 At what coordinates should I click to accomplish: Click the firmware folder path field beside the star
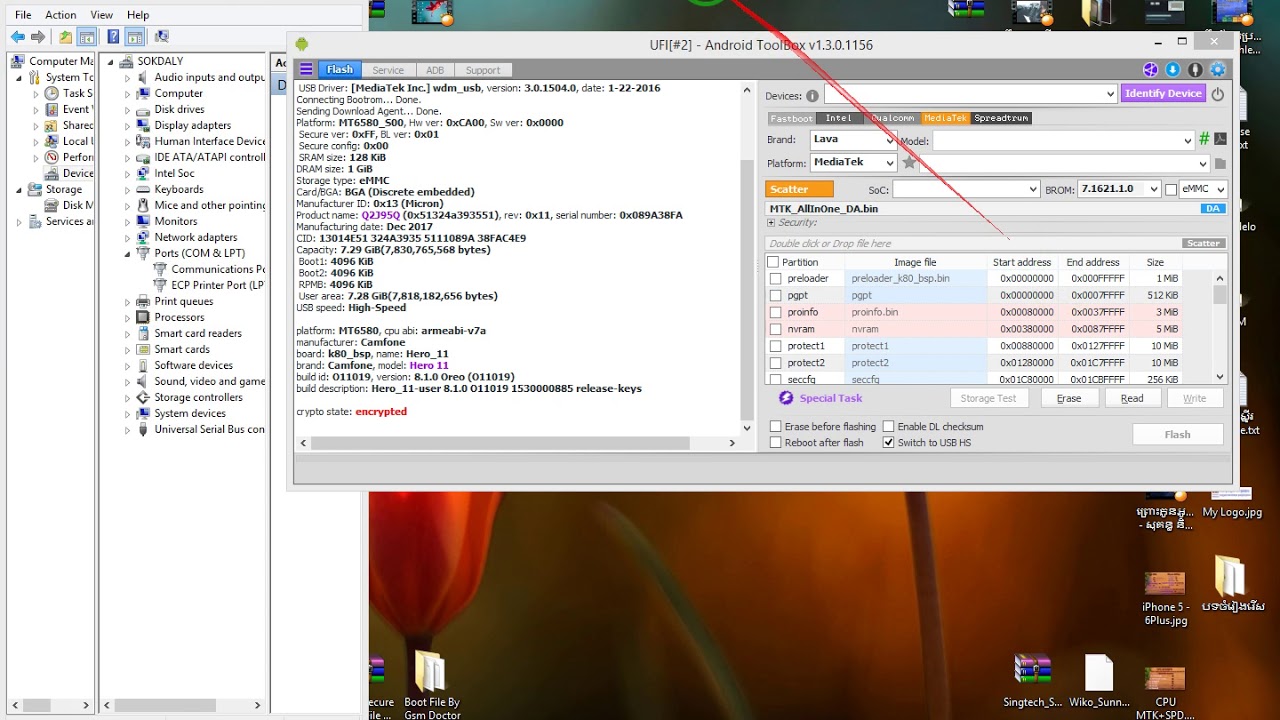[1064, 163]
